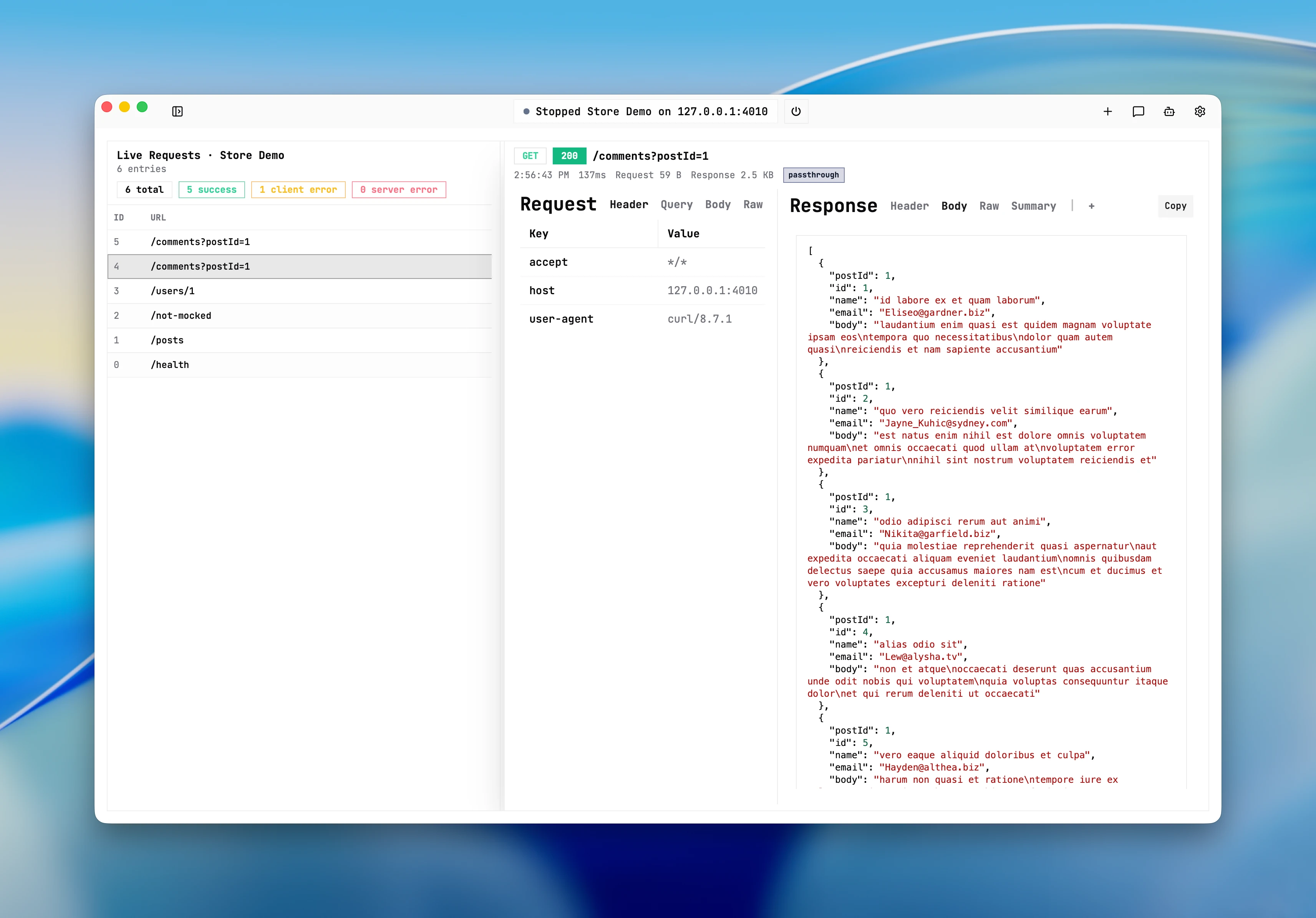Toggle the 1 client error filter
The image size is (1316, 918).
point(298,190)
